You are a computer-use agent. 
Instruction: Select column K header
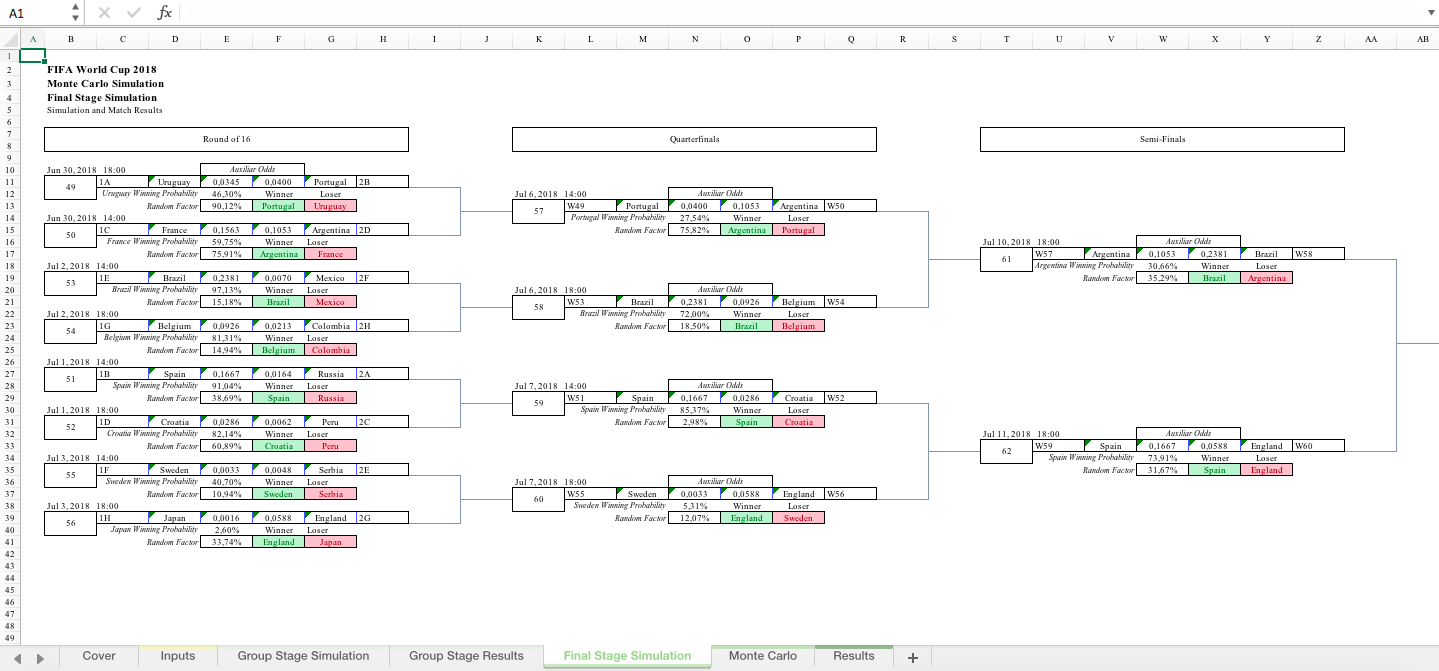(538, 39)
